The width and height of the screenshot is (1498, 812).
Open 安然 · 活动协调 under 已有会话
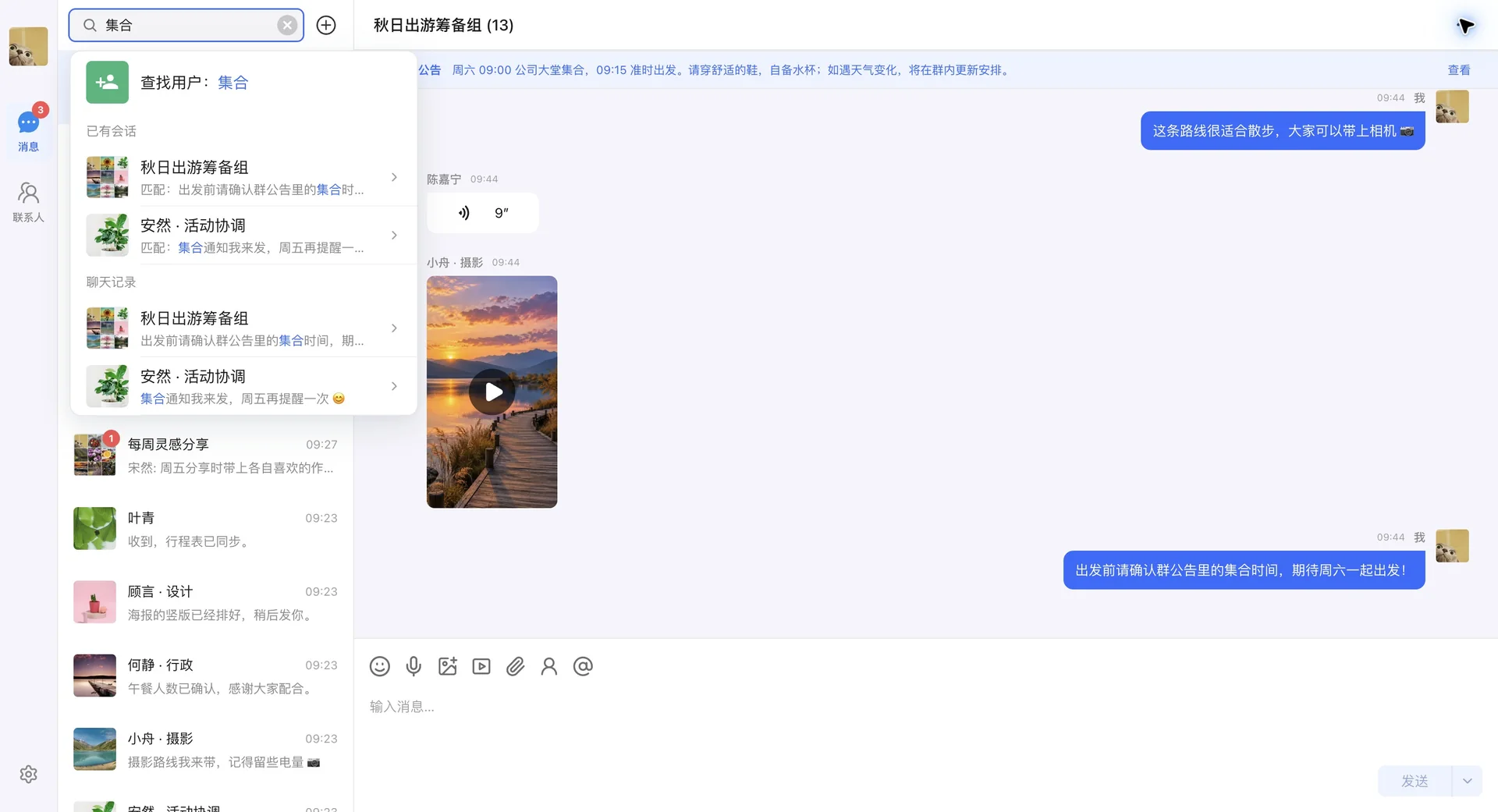[243, 235]
